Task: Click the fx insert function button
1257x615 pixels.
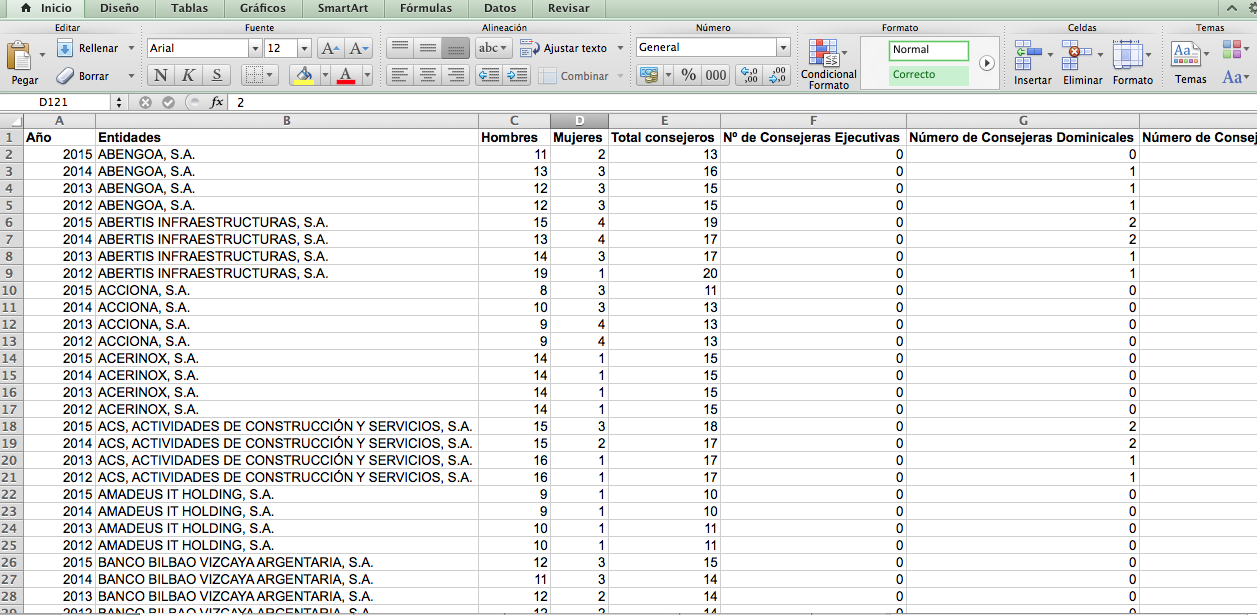Action: pyautogui.click(x=216, y=102)
